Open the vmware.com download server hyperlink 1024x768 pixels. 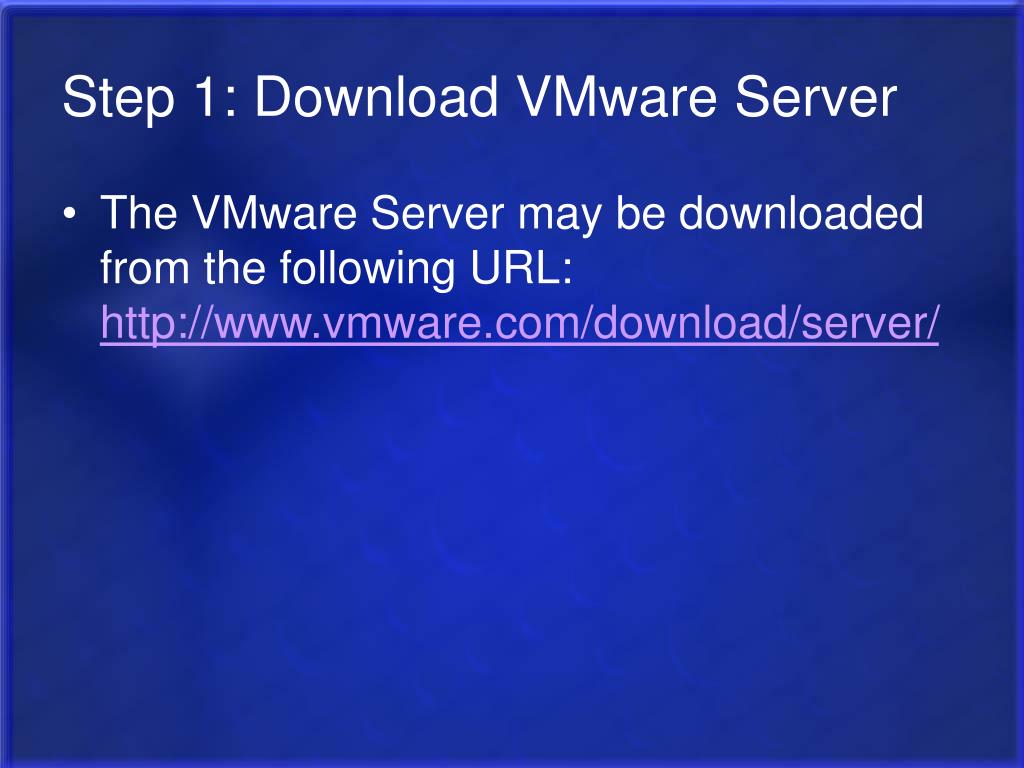click(x=519, y=323)
